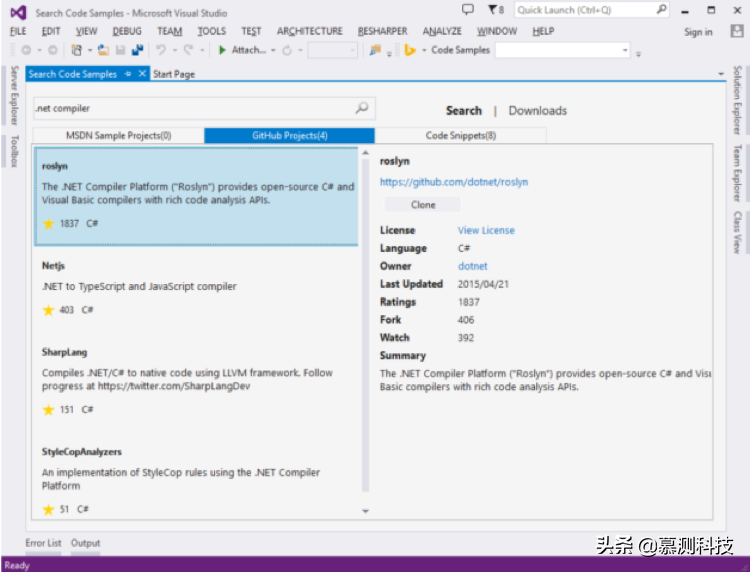
Task: Open the empty solution configurations combo box
Action: point(333,50)
